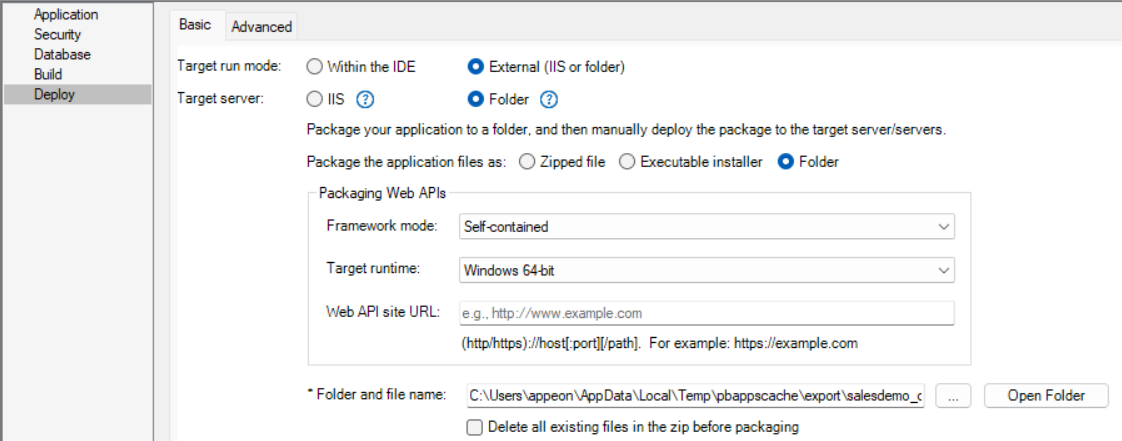This screenshot has height=441, width=1122.
Task: Choose IIS as target server
Action: coord(314,99)
